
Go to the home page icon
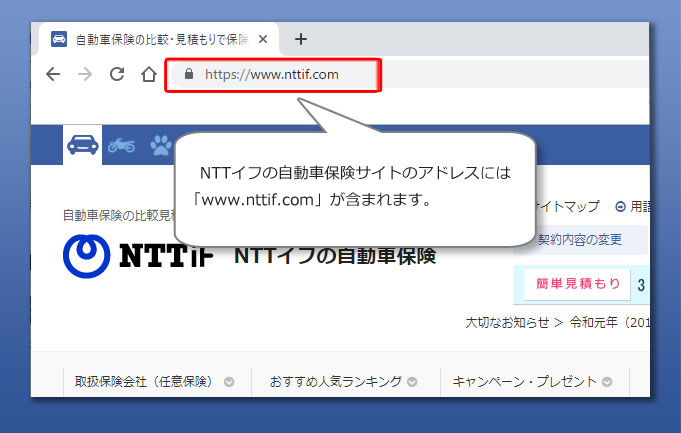149,74
